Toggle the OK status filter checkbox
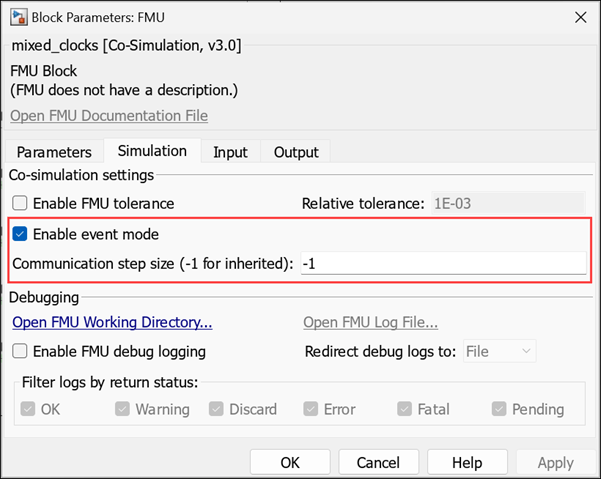 click(x=28, y=409)
